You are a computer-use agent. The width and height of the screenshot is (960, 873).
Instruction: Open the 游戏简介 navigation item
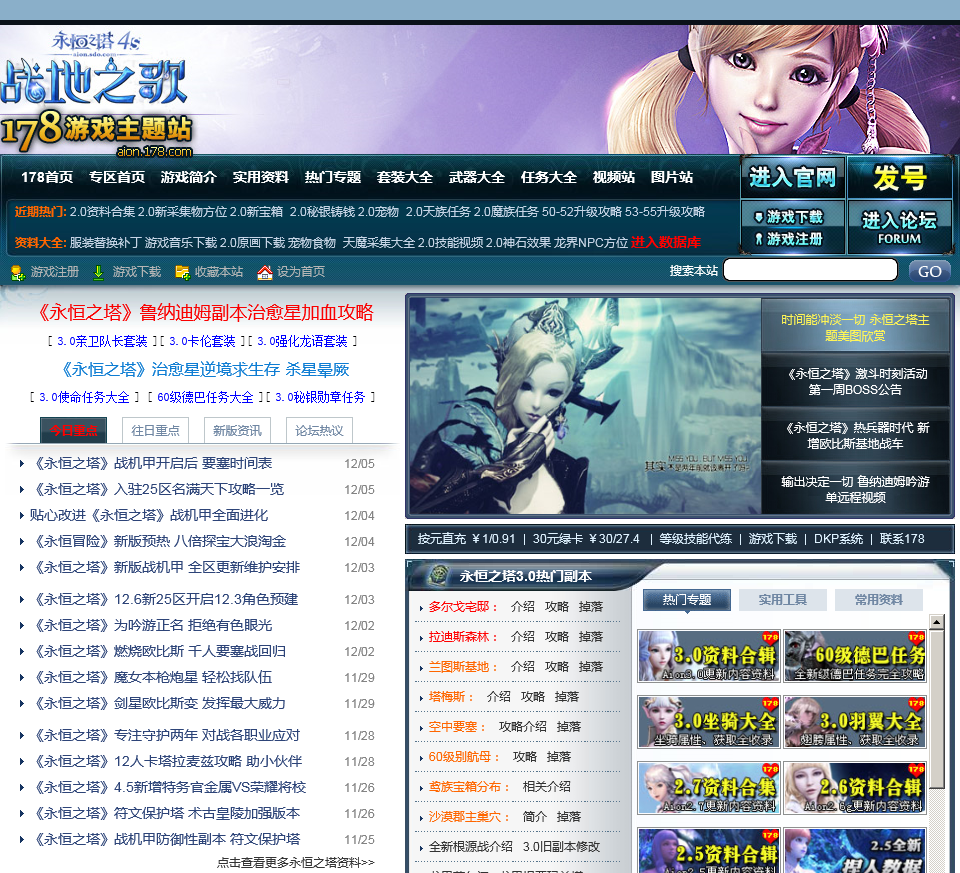tap(189, 178)
